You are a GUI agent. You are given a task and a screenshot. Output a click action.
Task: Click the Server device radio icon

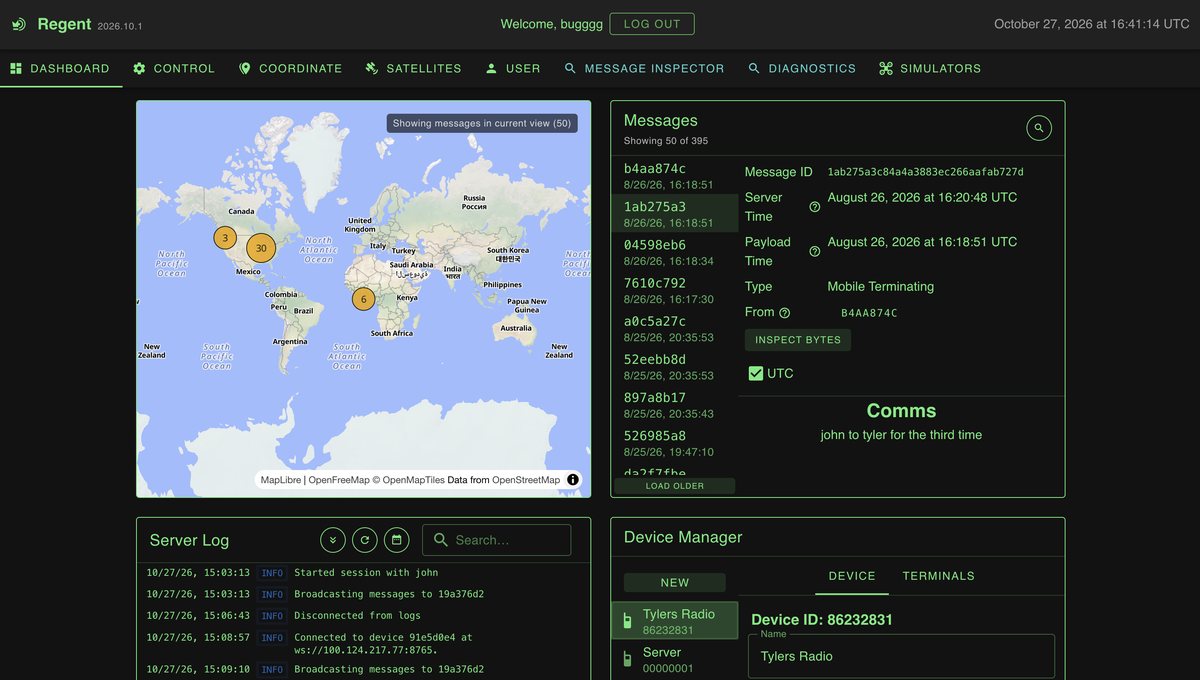[x=627, y=659]
